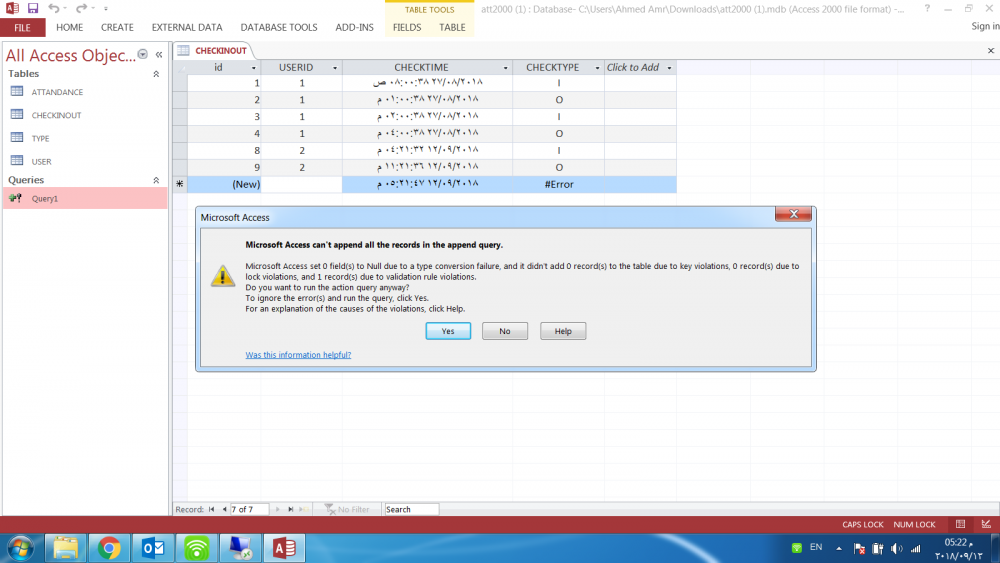The image size is (1000, 563).
Task: Switch to the CREATE ribbon tab
Action: pyautogui.click(x=117, y=27)
